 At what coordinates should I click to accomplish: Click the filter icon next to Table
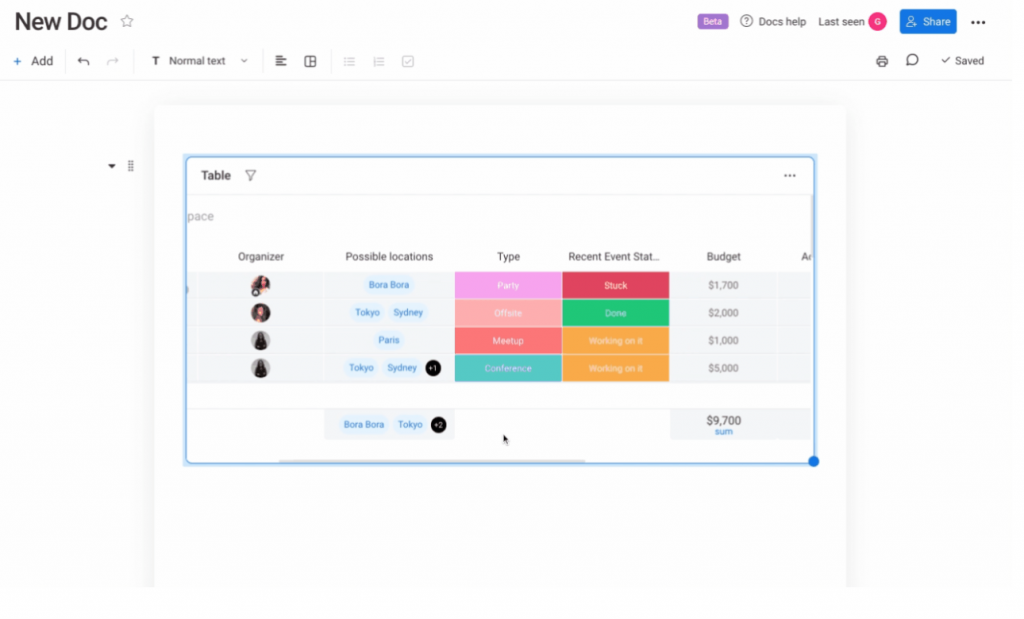click(x=250, y=175)
